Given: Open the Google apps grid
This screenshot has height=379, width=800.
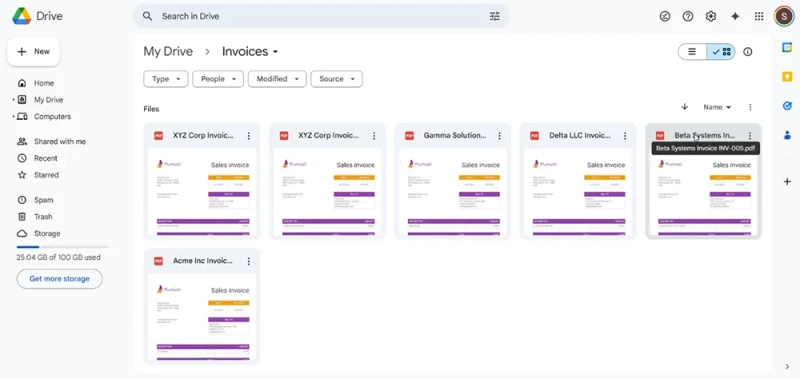Looking at the screenshot, I should 759,16.
